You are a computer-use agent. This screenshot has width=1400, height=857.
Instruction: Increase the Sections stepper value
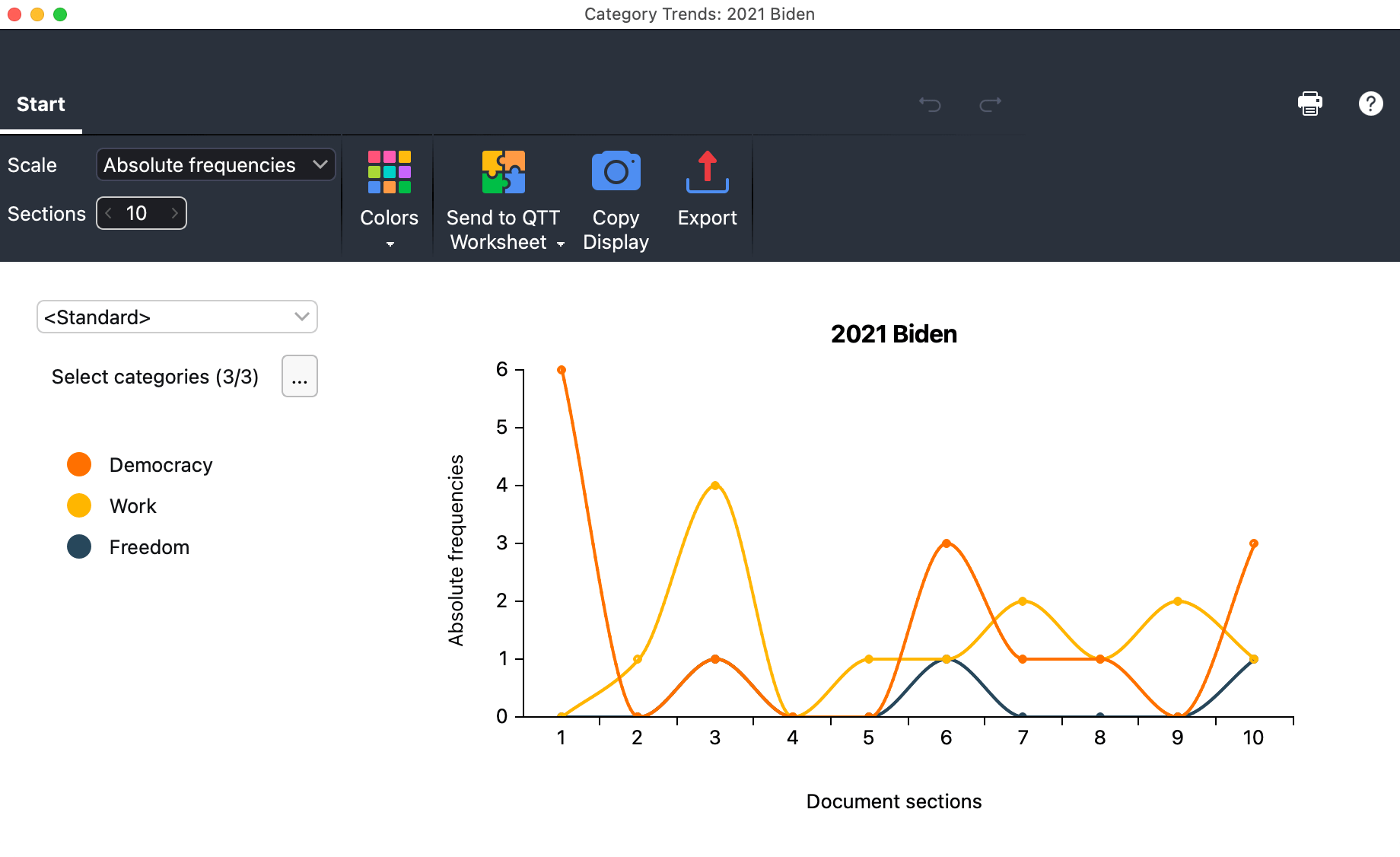tap(175, 213)
